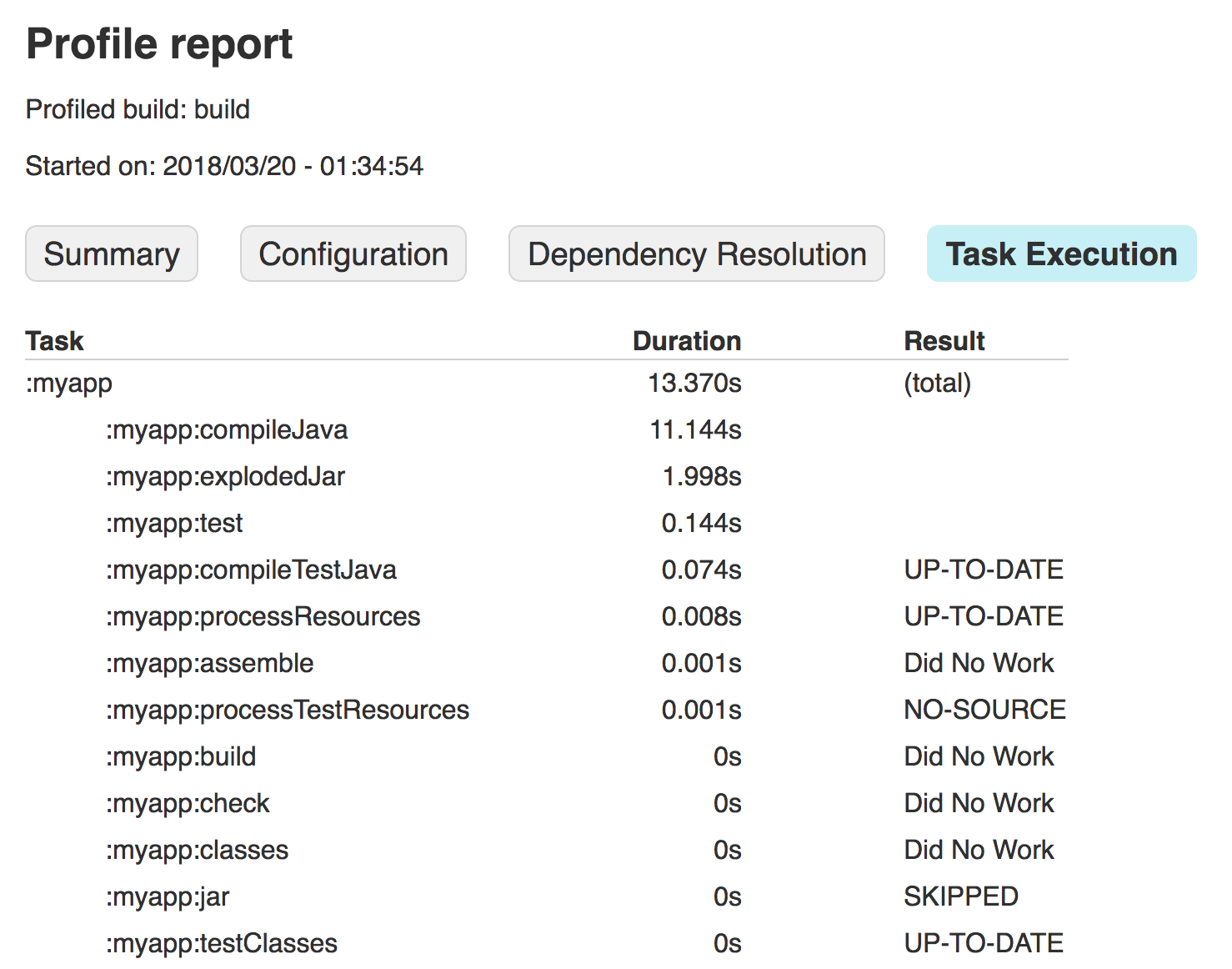
Task: Click the NO-SOURCE result text
Action: click(985, 710)
